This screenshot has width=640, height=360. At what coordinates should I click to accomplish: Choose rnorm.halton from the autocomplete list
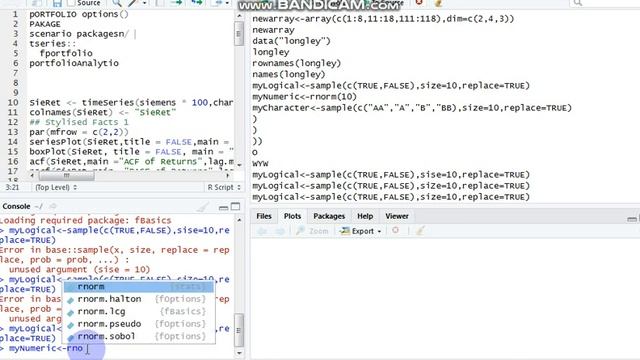138,299
